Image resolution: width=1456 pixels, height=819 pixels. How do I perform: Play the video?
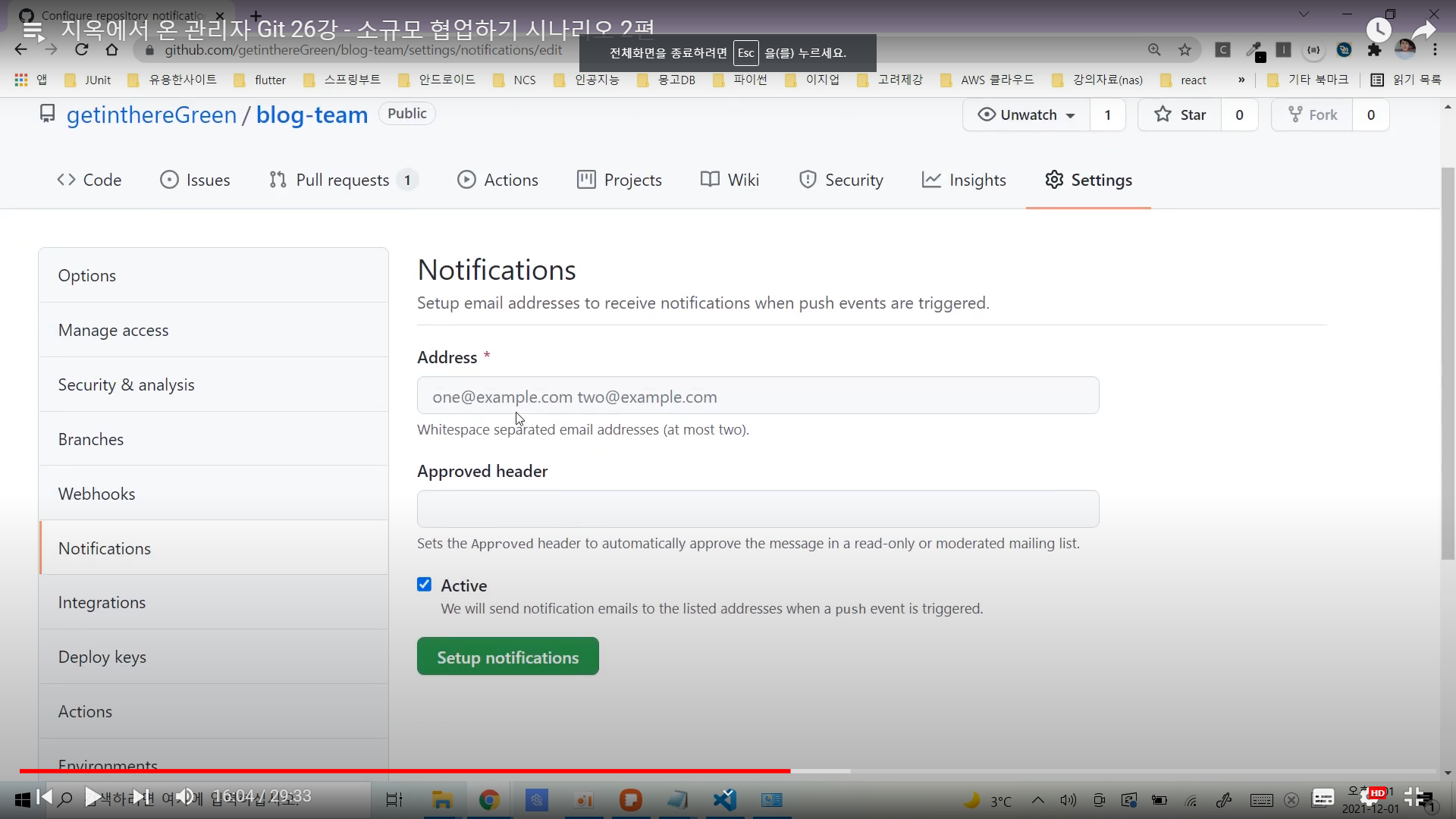(92, 797)
